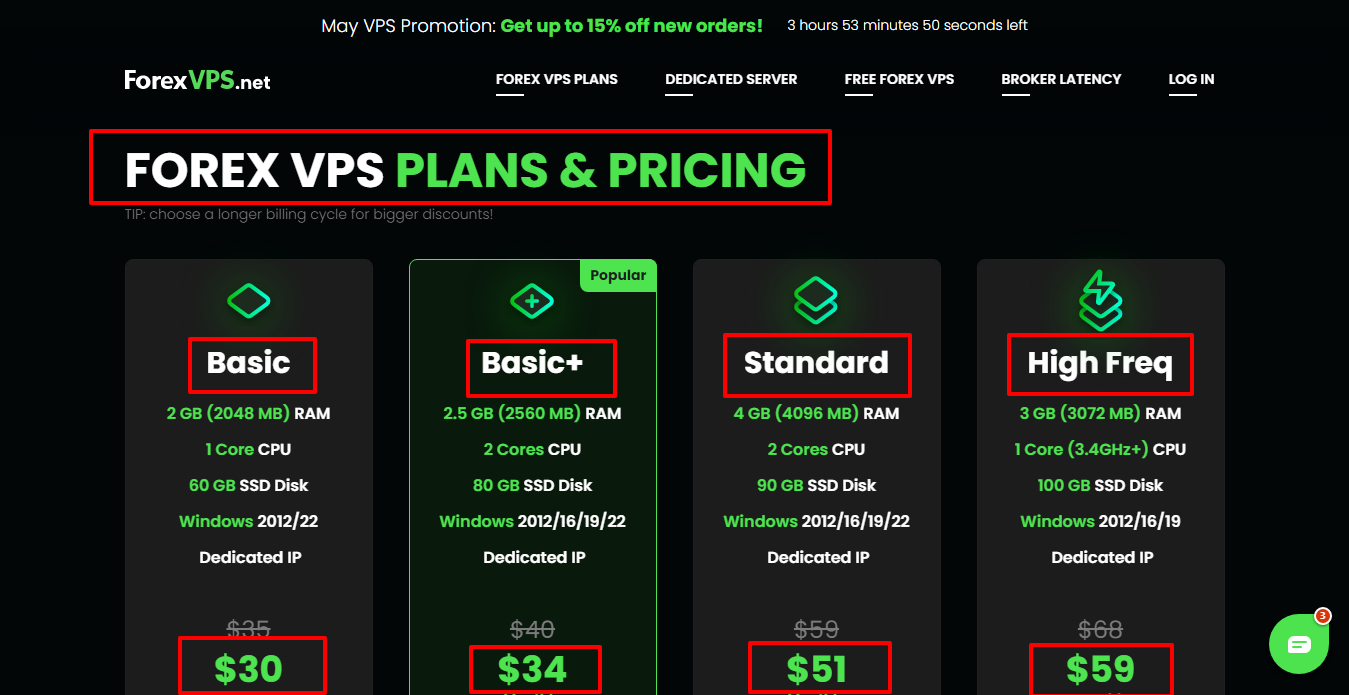Go to Dedicated Server page
Screen dimensions: 1349x695
coord(731,79)
